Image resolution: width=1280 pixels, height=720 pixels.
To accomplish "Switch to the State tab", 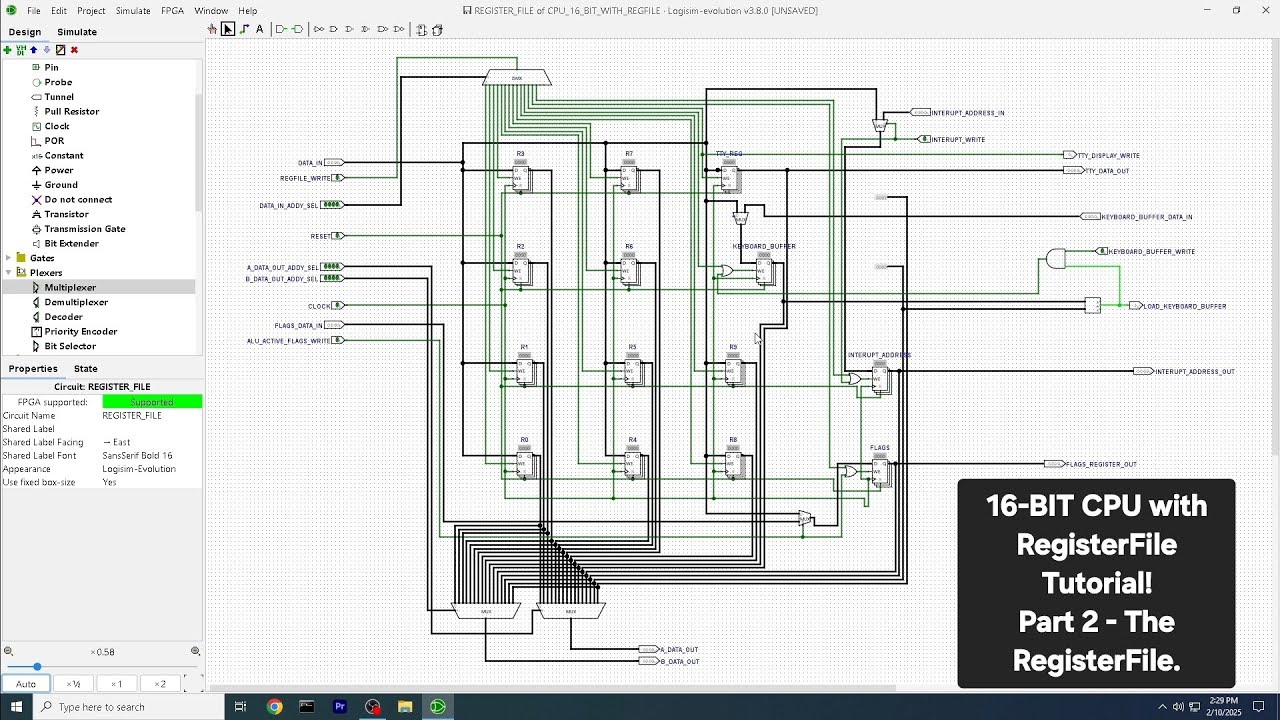I will click(x=86, y=369).
